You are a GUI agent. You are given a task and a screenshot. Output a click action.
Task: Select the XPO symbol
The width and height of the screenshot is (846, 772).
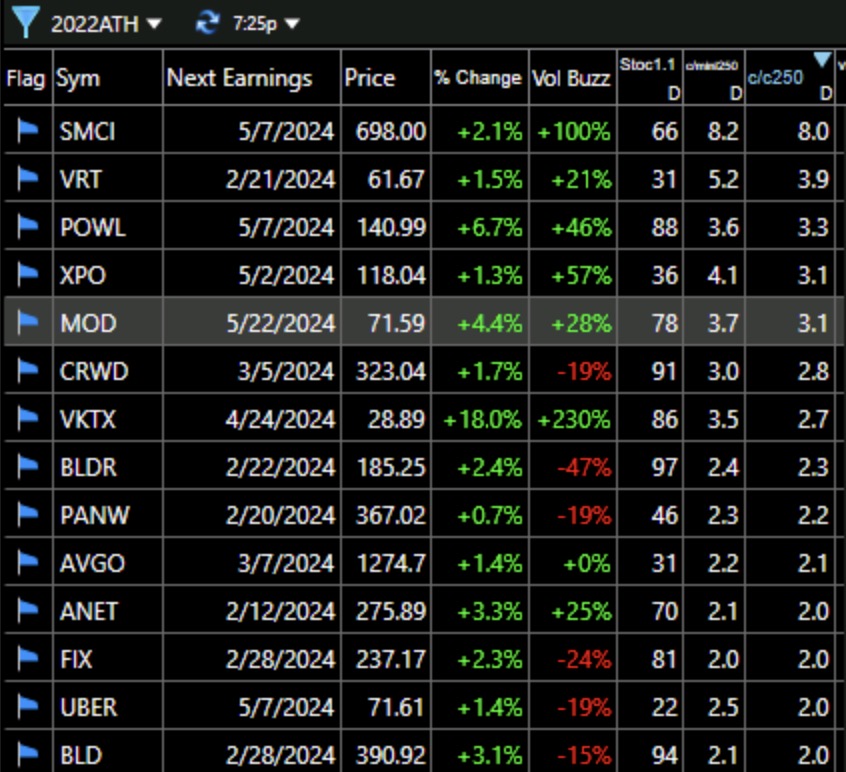coord(83,276)
